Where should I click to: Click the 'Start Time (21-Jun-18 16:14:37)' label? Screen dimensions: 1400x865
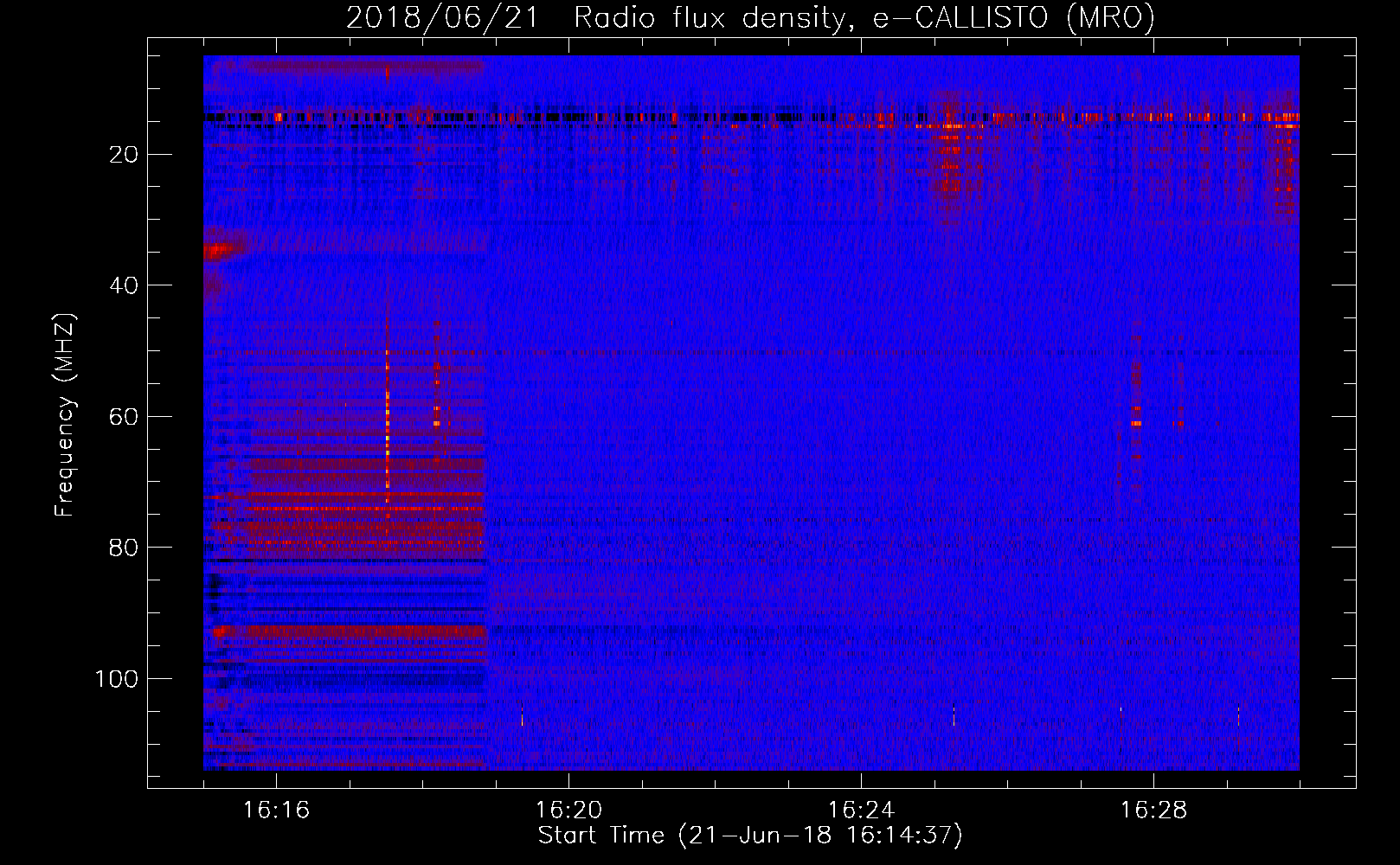[x=750, y=836]
